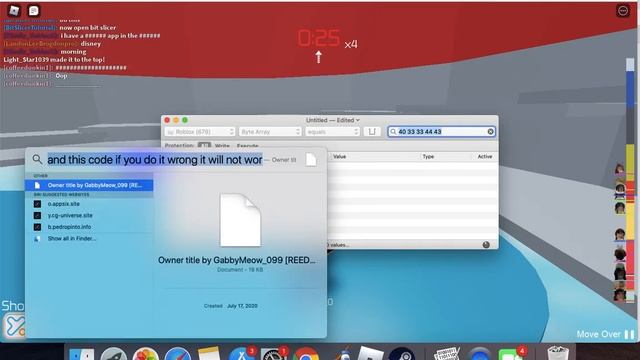Image resolution: width=640 pixels, height=360 pixels.
Task: Open the equals comparison dropdown
Action: tap(332, 131)
